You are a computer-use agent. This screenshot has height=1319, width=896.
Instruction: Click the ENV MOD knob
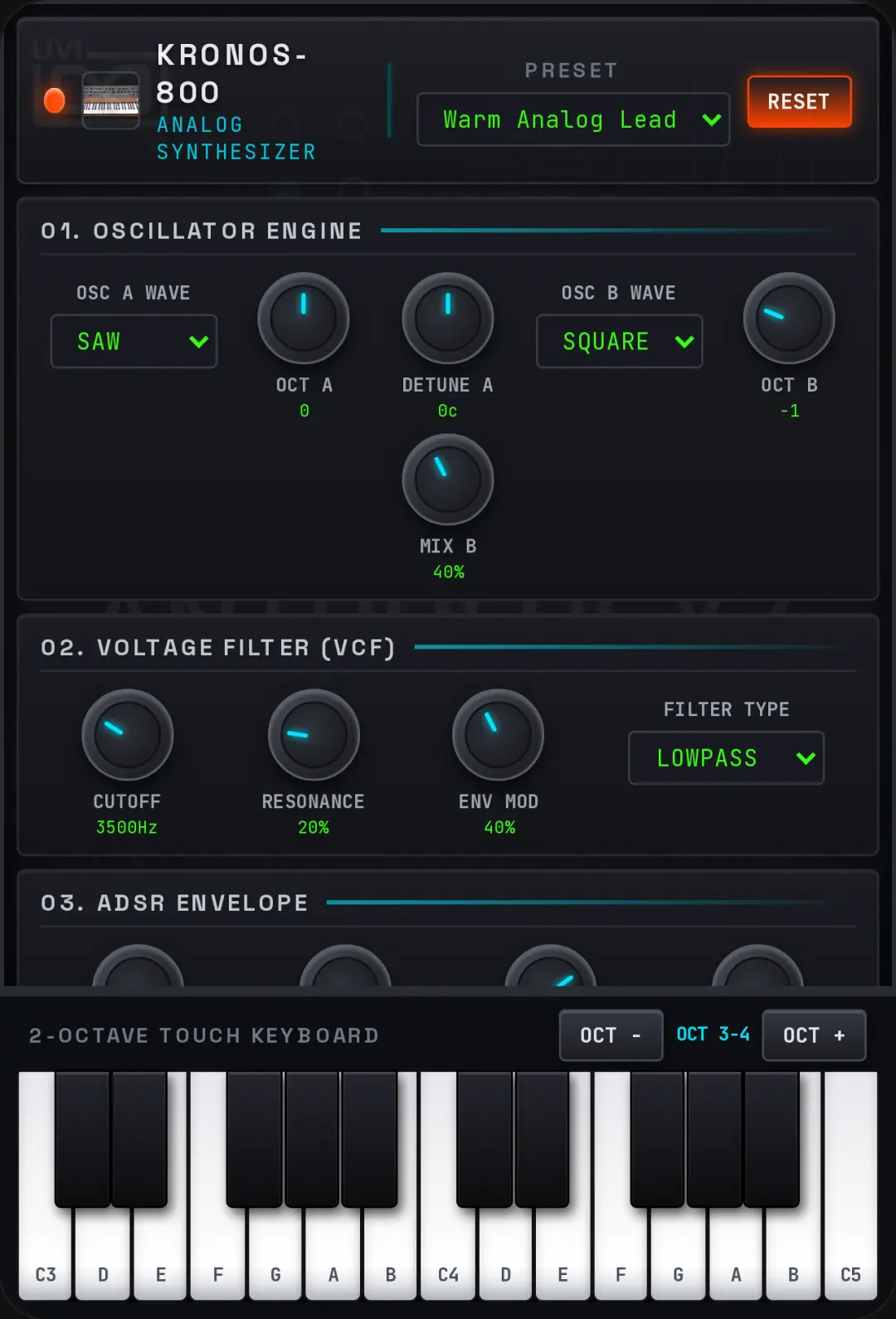499,735
